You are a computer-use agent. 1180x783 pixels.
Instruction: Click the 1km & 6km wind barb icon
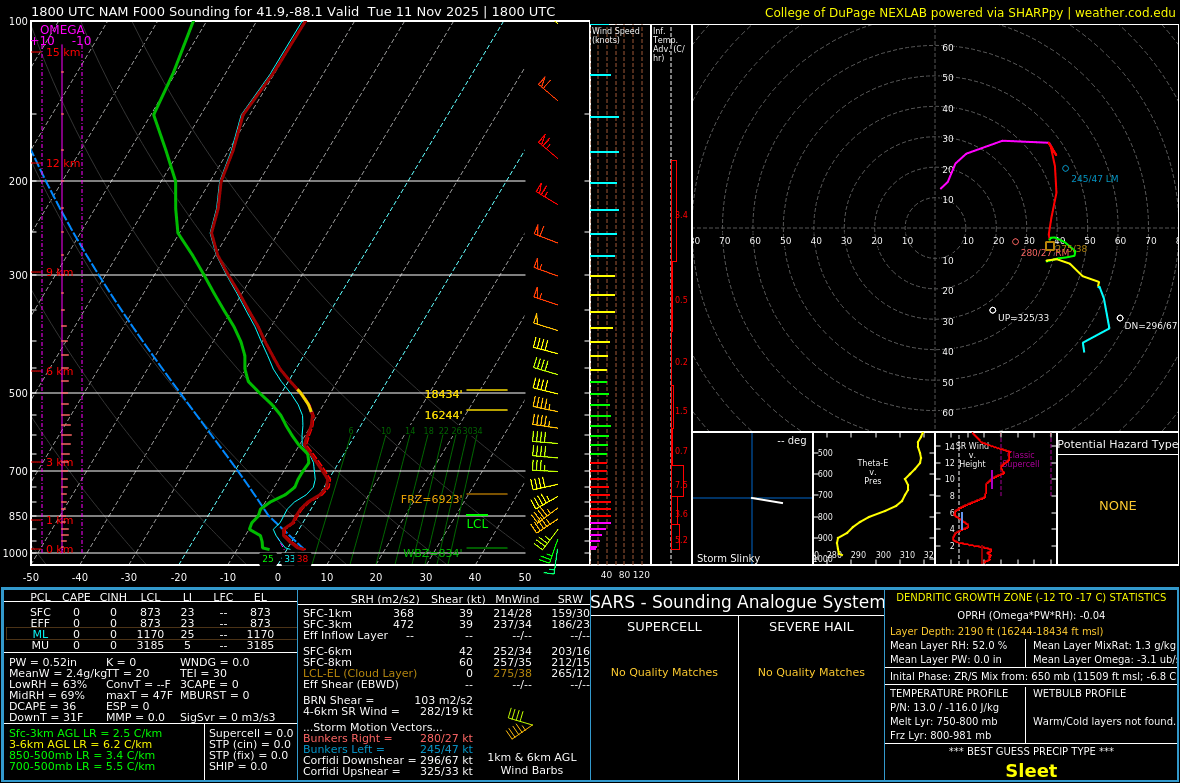pos(519,724)
